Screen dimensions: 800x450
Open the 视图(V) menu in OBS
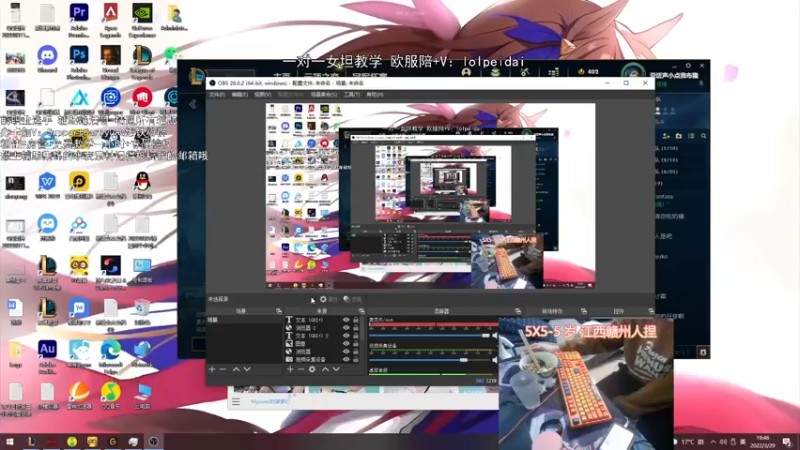point(262,94)
